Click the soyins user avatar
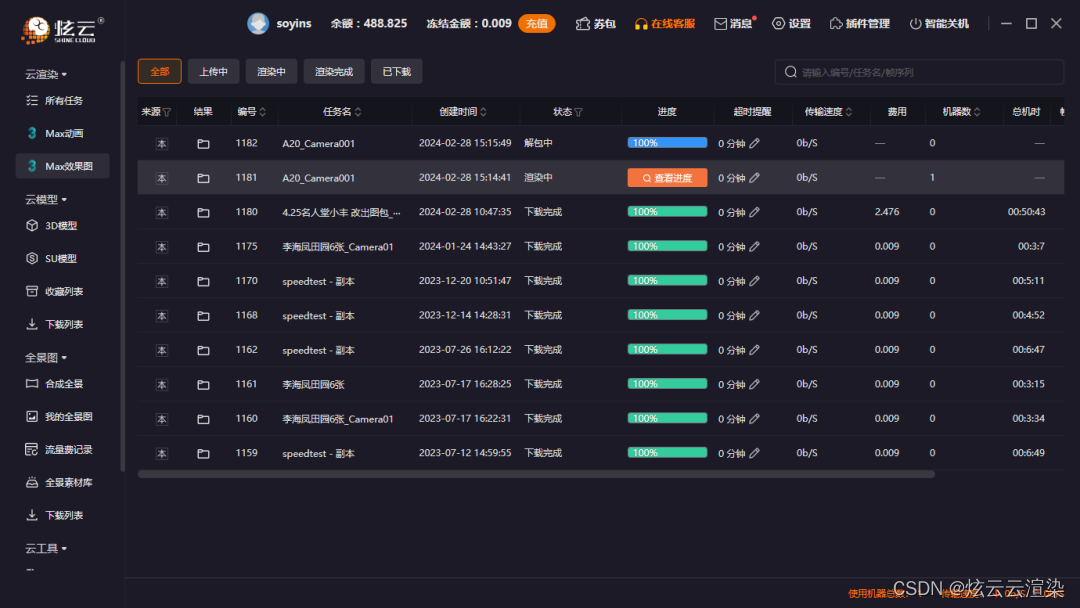 (x=258, y=23)
